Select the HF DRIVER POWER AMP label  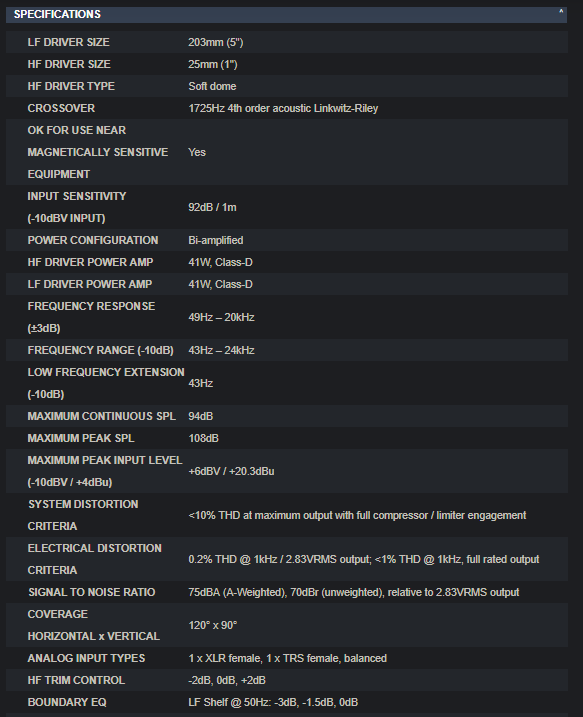click(91, 262)
